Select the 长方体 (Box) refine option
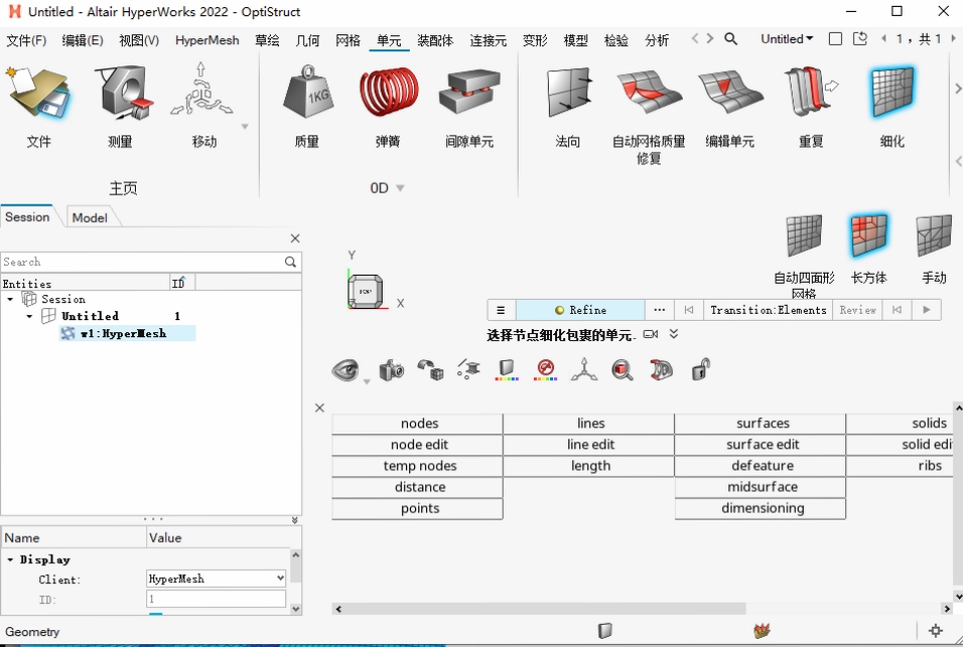Image resolution: width=963 pixels, height=647 pixels. coord(869,236)
